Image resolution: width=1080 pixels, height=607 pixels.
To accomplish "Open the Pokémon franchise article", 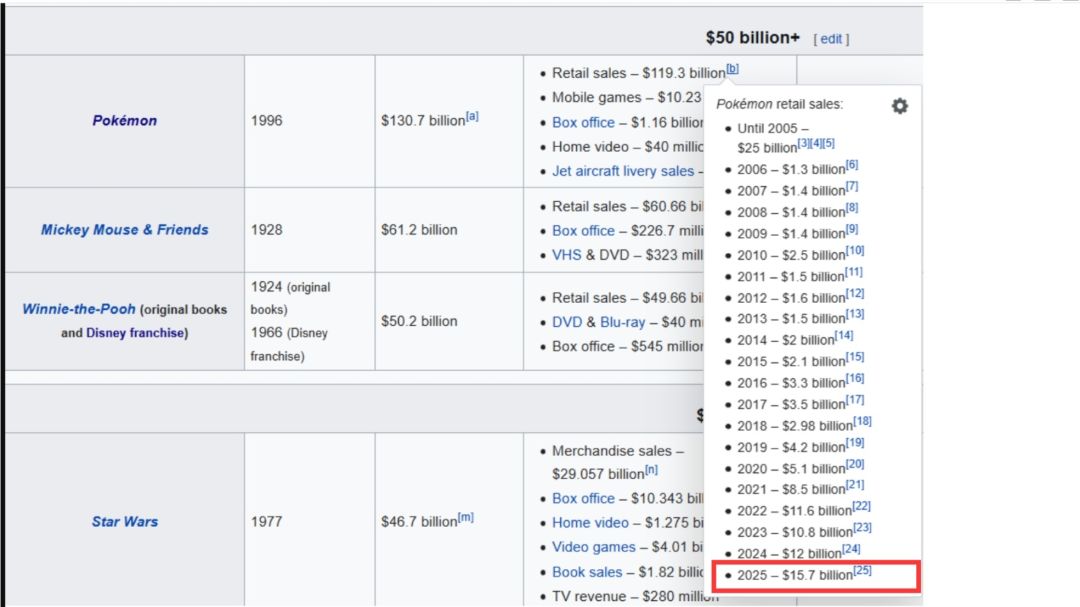I will tap(125, 121).
